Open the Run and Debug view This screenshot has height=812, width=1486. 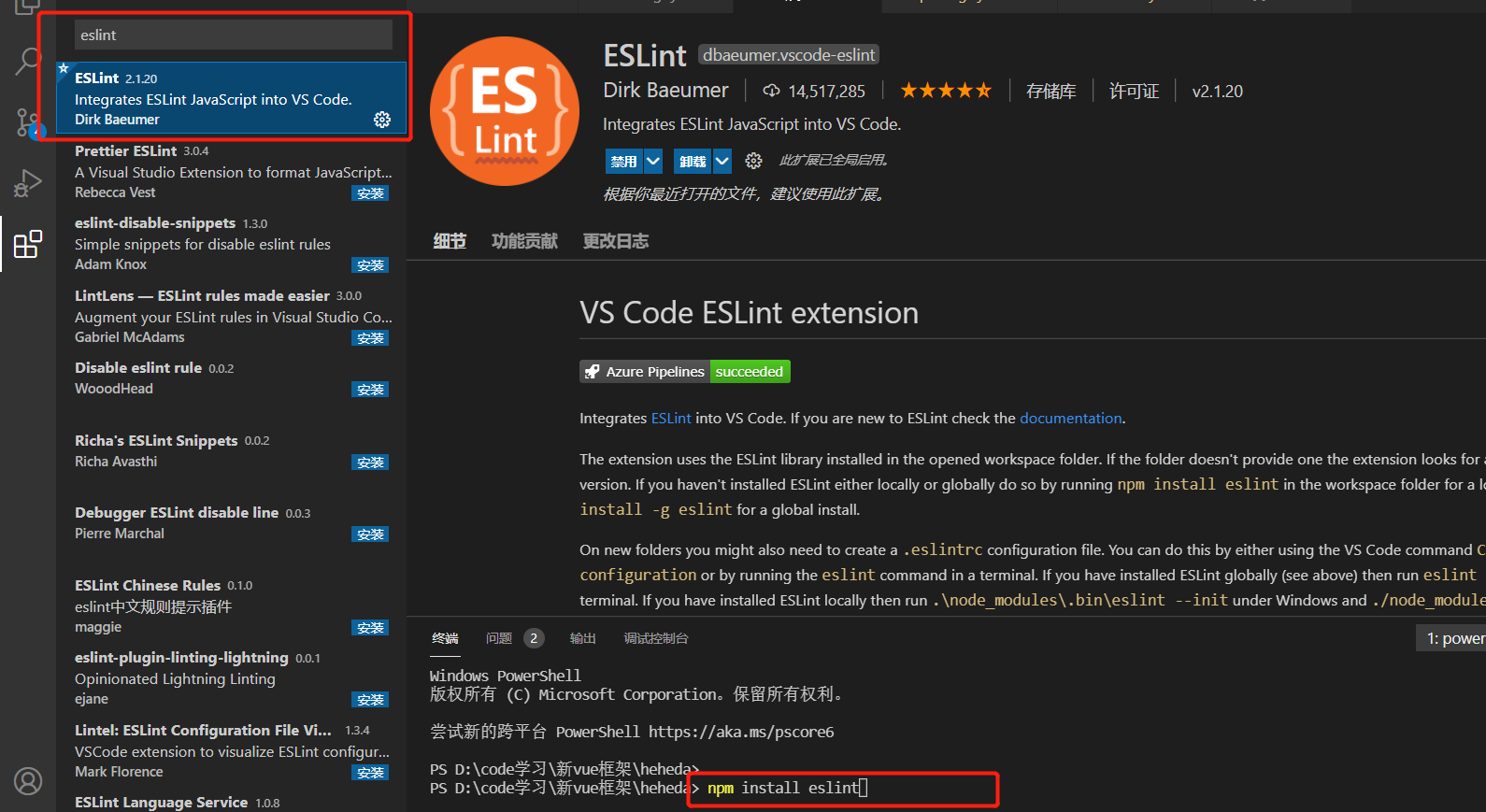27,183
